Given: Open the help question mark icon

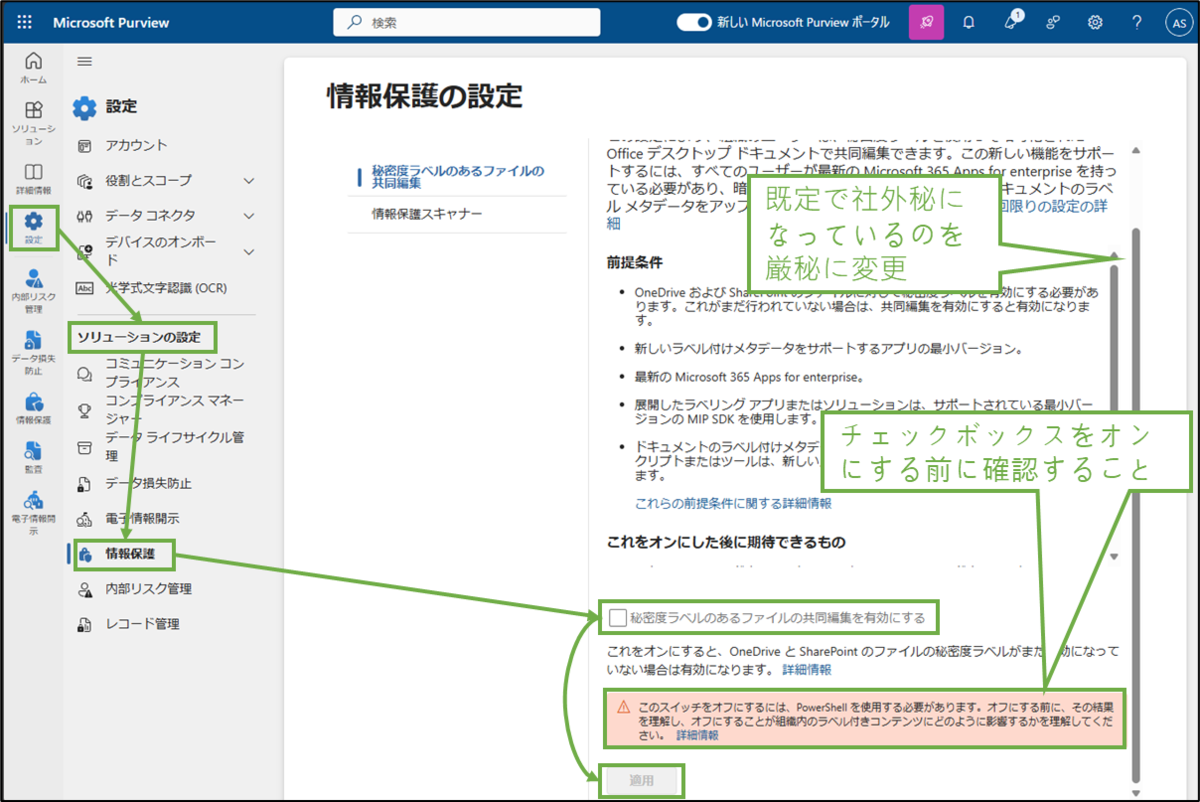Looking at the screenshot, I should coord(1137,22).
